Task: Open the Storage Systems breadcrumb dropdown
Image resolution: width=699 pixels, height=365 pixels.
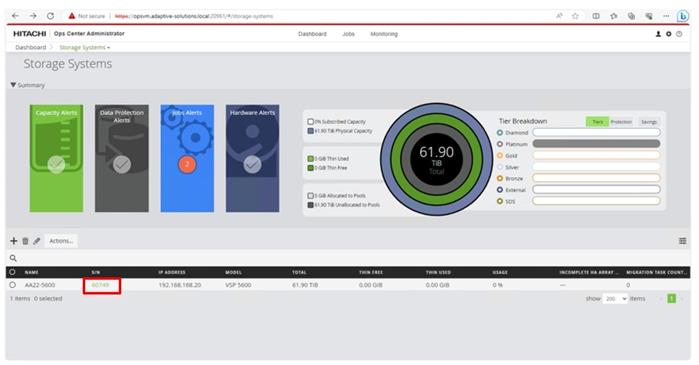Action: coord(85,47)
